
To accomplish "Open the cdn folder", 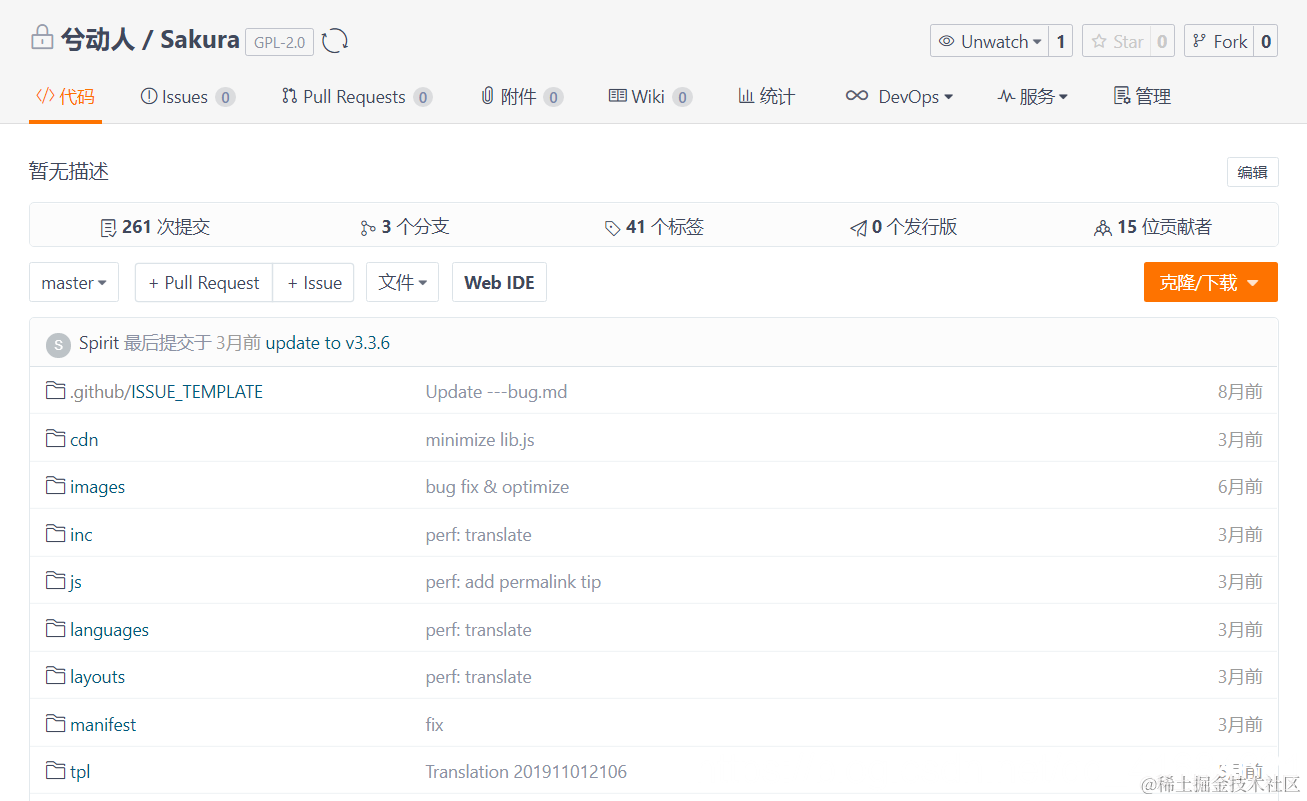I will [x=84, y=440].
